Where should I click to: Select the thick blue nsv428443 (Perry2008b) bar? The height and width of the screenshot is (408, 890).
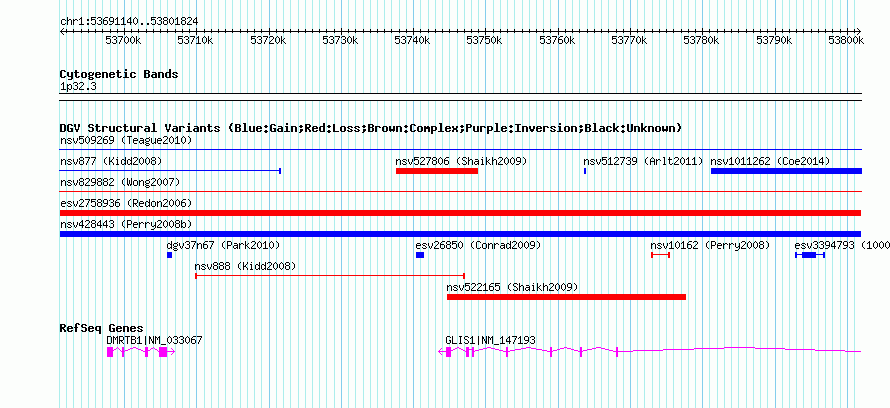click(460, 234)
